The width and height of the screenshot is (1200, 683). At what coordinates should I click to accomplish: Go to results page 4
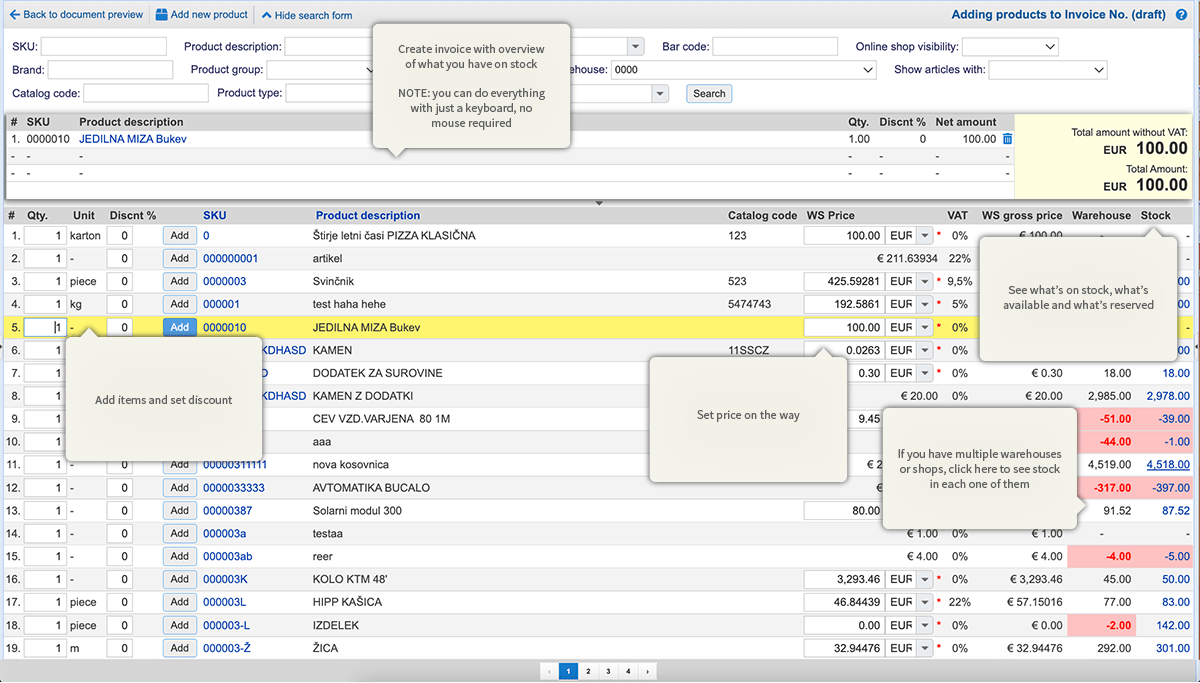(x=628, y=672)
